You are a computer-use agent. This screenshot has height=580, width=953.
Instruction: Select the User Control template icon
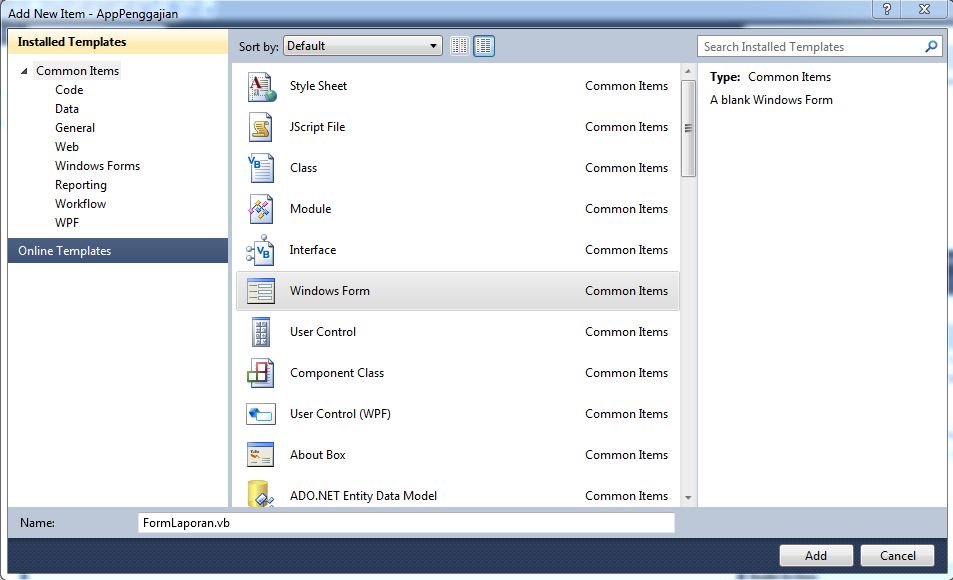[x=261, y=332]
